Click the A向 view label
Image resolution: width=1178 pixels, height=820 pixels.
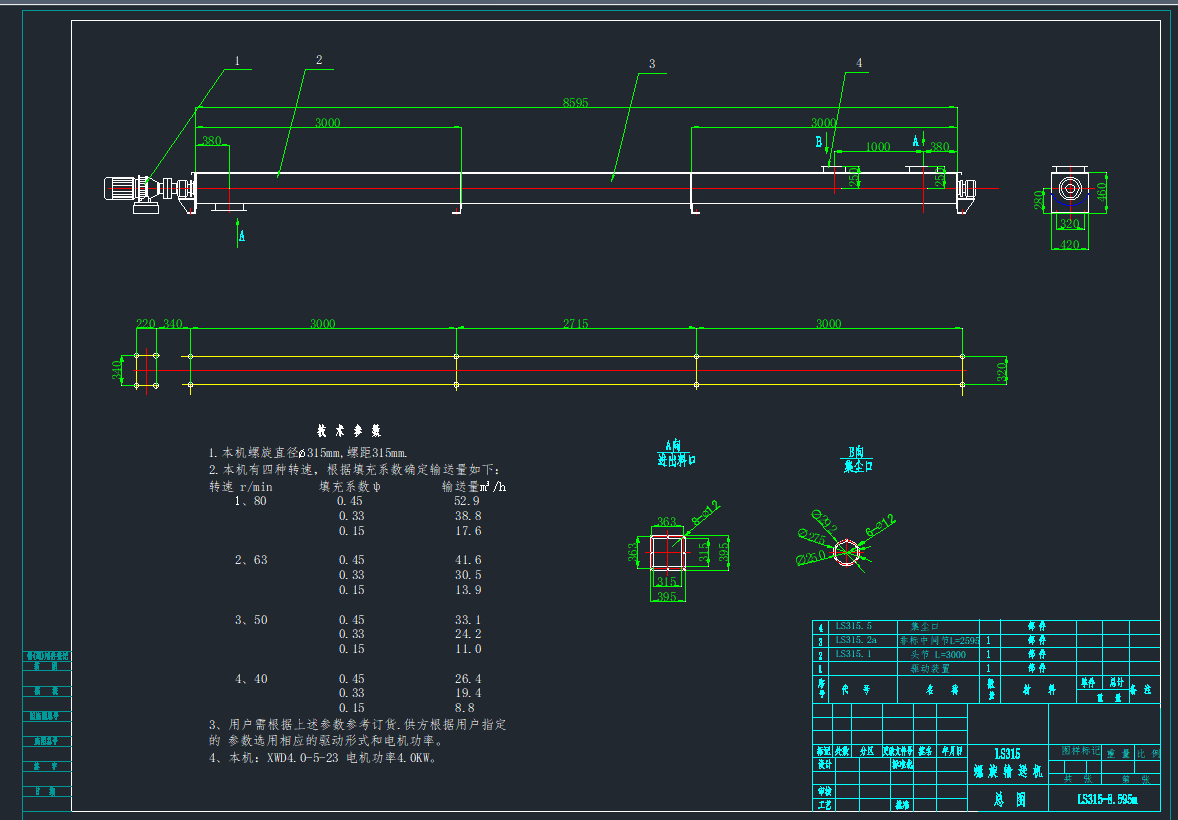673,445
